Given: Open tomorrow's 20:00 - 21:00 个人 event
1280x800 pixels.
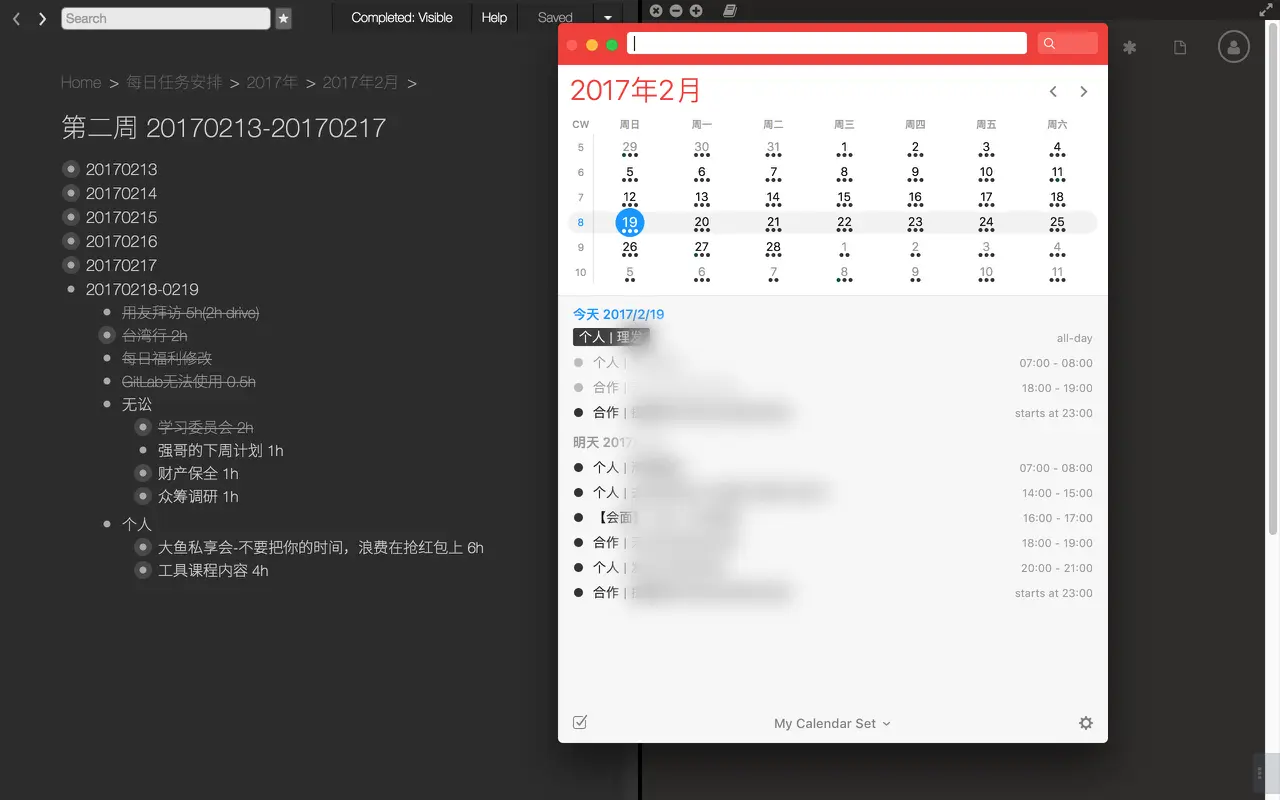Looking at the screenshot, I should [833, 568].
